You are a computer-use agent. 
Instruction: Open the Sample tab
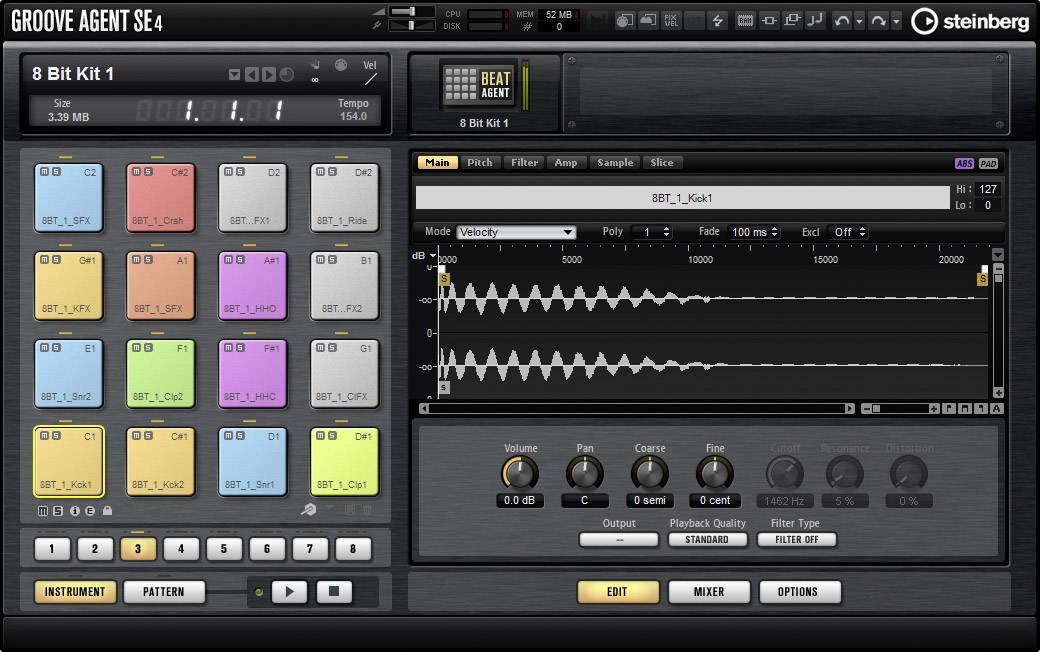point(614,162)
